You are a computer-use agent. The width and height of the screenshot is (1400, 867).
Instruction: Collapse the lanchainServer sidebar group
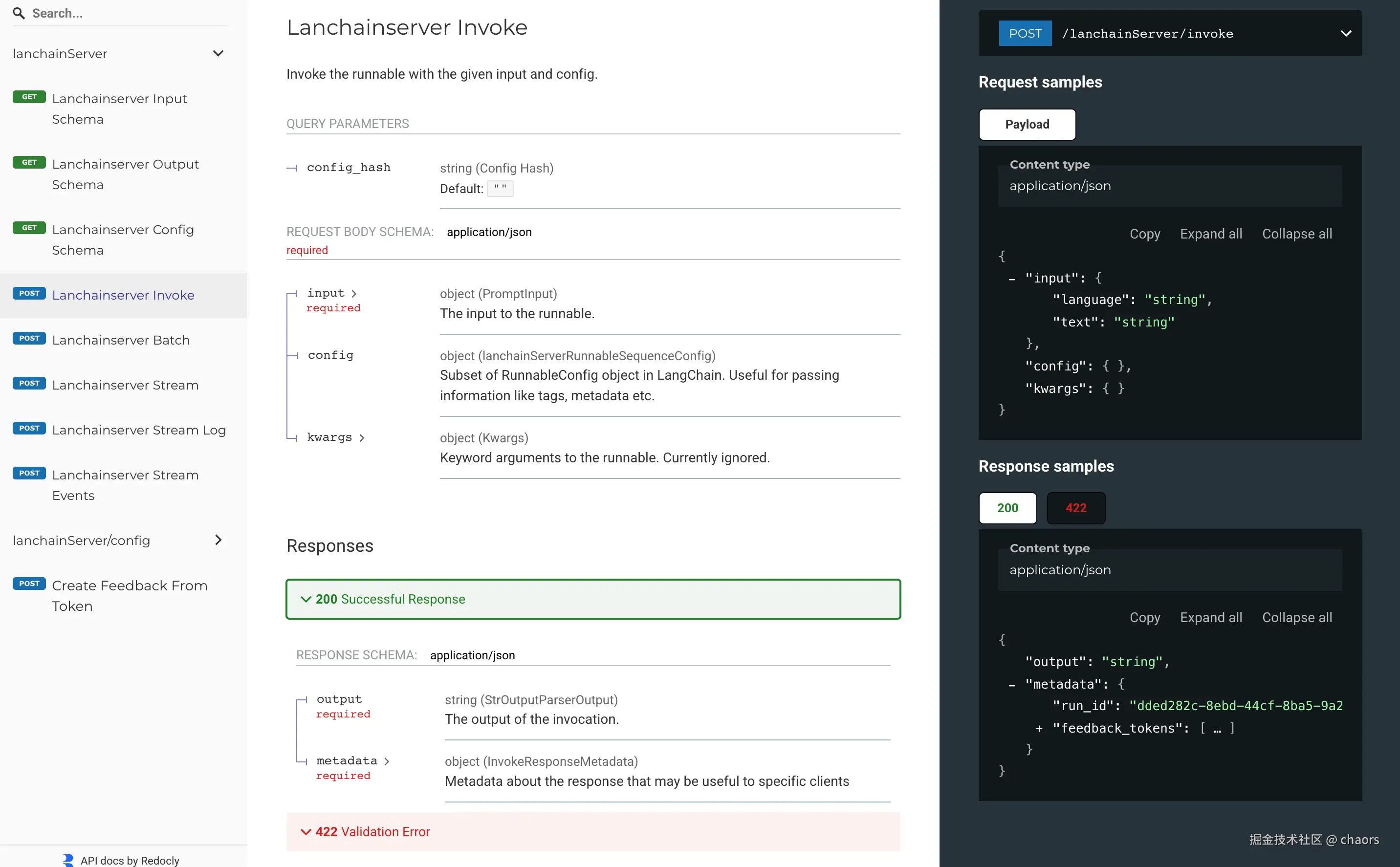(x=218, y=53)
